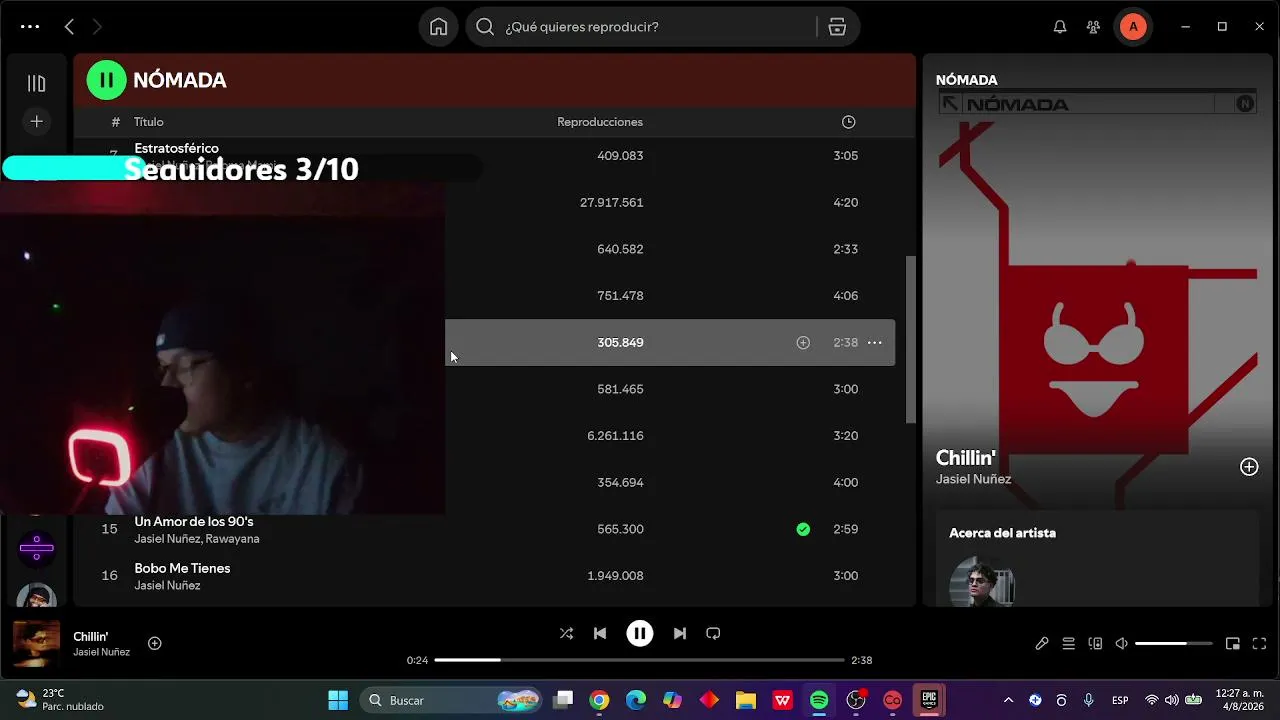The width and height of the screenshot is (1280, 720).
Task: Toggle the lyrics microphone icon
Action: pos(1042,644)
